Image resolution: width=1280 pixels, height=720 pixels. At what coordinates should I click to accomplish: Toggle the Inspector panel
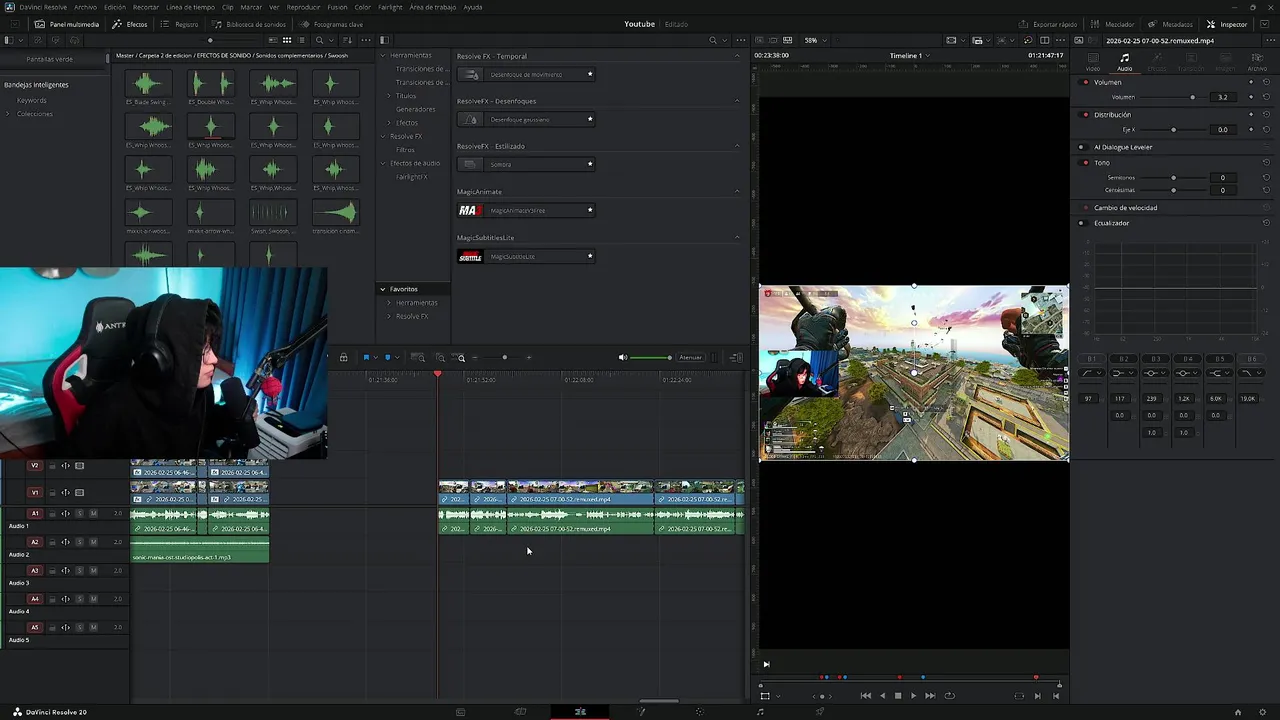click(1227, 24)
